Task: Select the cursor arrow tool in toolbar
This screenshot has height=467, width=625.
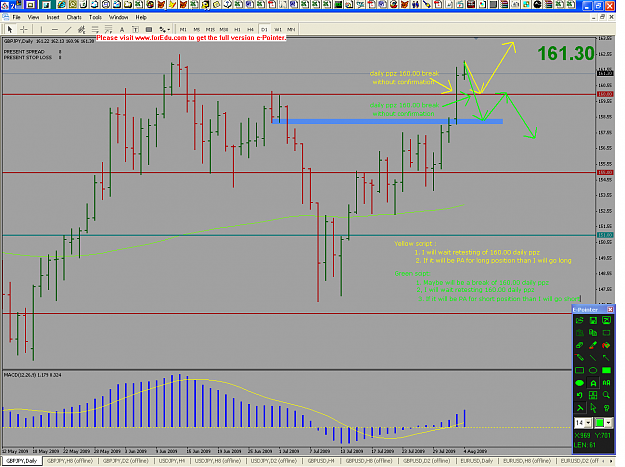Action: click(10, 29)
